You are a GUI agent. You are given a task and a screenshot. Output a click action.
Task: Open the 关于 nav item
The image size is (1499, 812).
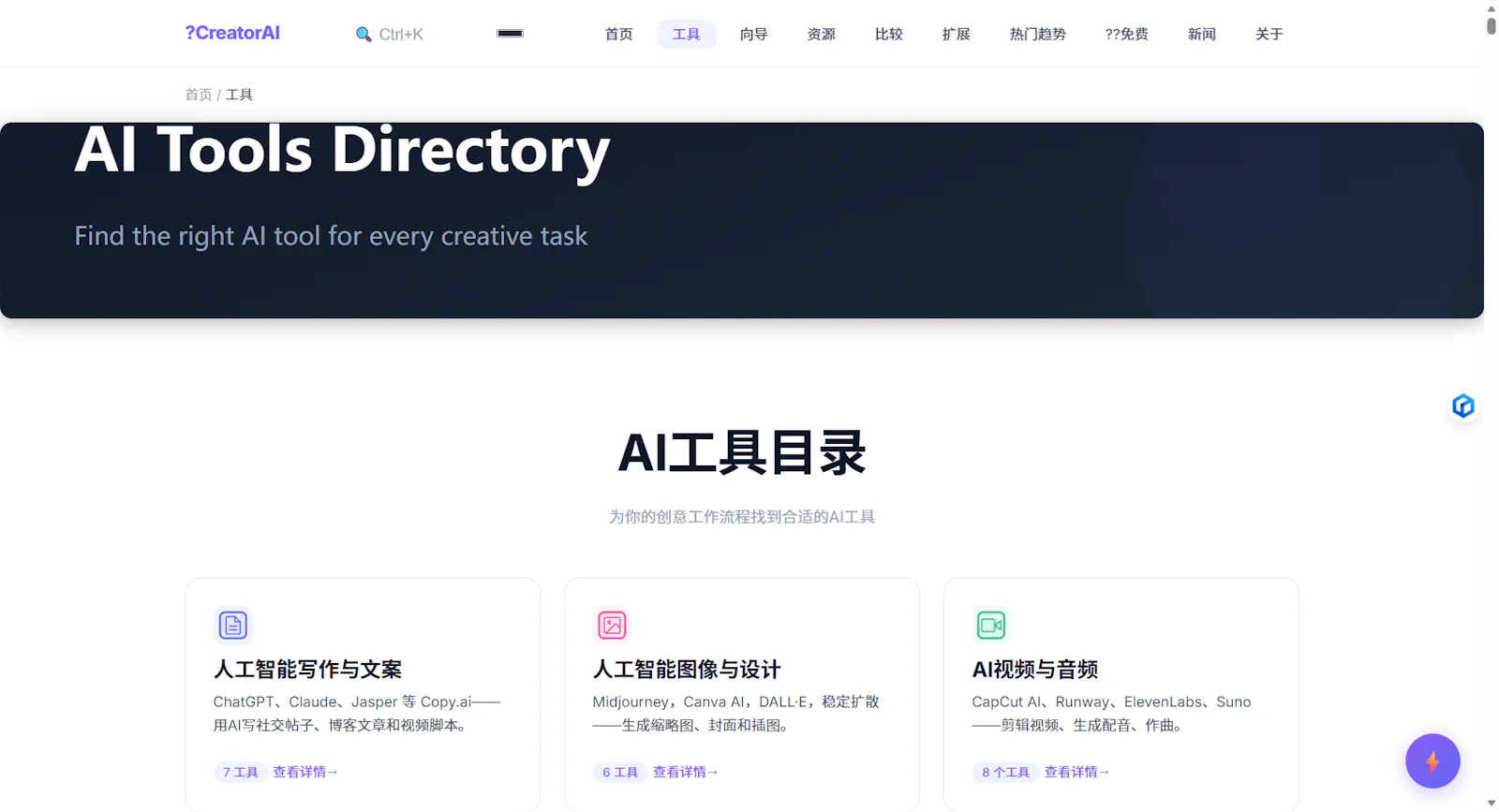(1269, 34)
